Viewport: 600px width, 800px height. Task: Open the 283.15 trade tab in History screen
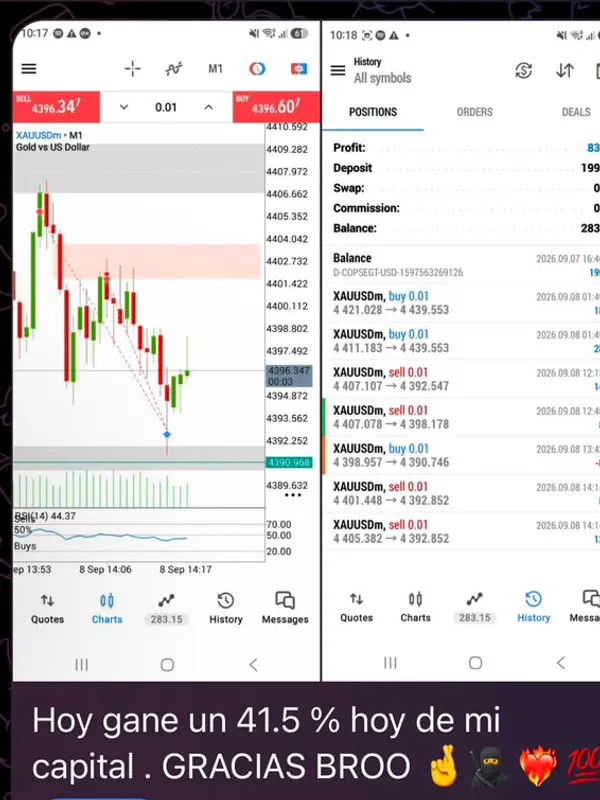474,607
